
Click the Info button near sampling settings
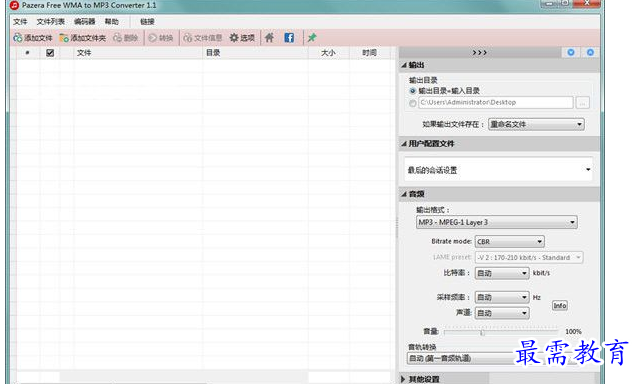pos(560,306)
